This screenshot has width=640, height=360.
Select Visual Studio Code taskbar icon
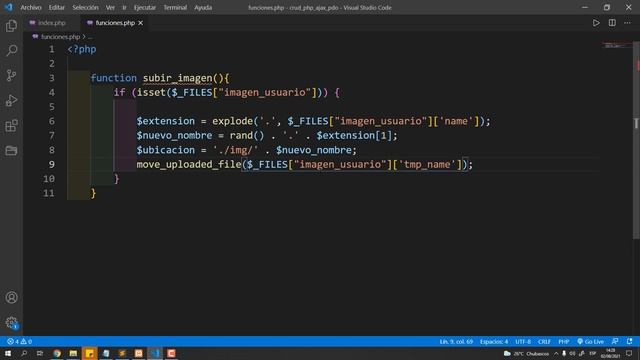[x=155, y=353]
